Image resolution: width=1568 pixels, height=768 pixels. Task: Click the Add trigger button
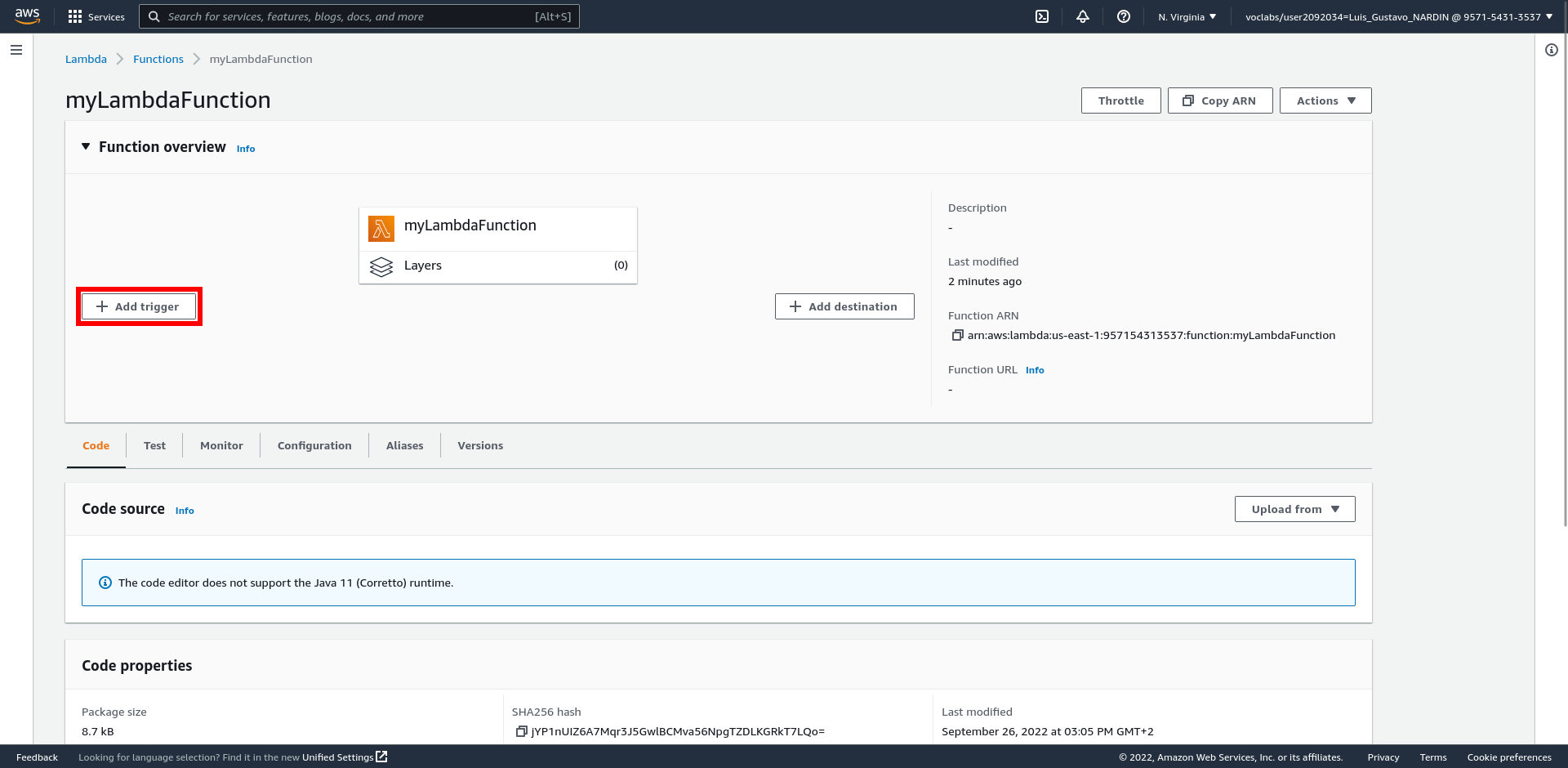(139, 306)
